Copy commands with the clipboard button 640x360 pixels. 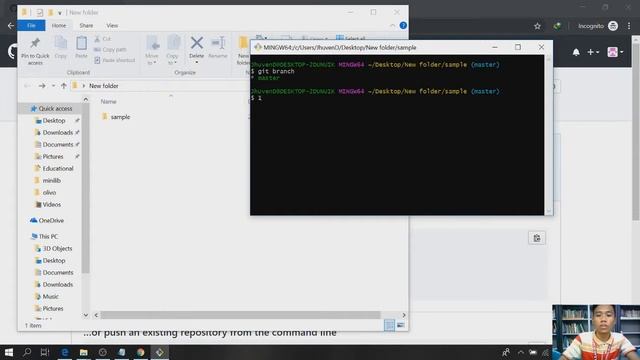pyautogui.click(x=537, y=238)
